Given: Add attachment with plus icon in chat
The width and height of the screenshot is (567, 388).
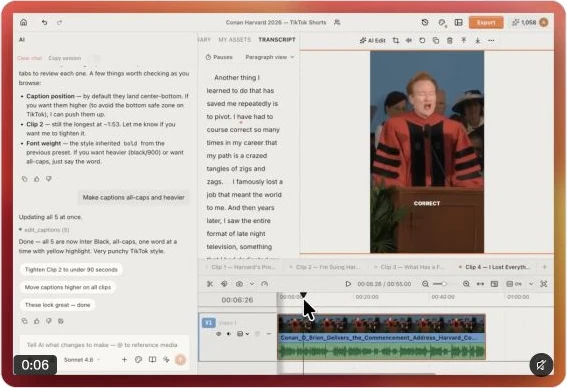Looking at the screenshot, I should pos(124,359).
